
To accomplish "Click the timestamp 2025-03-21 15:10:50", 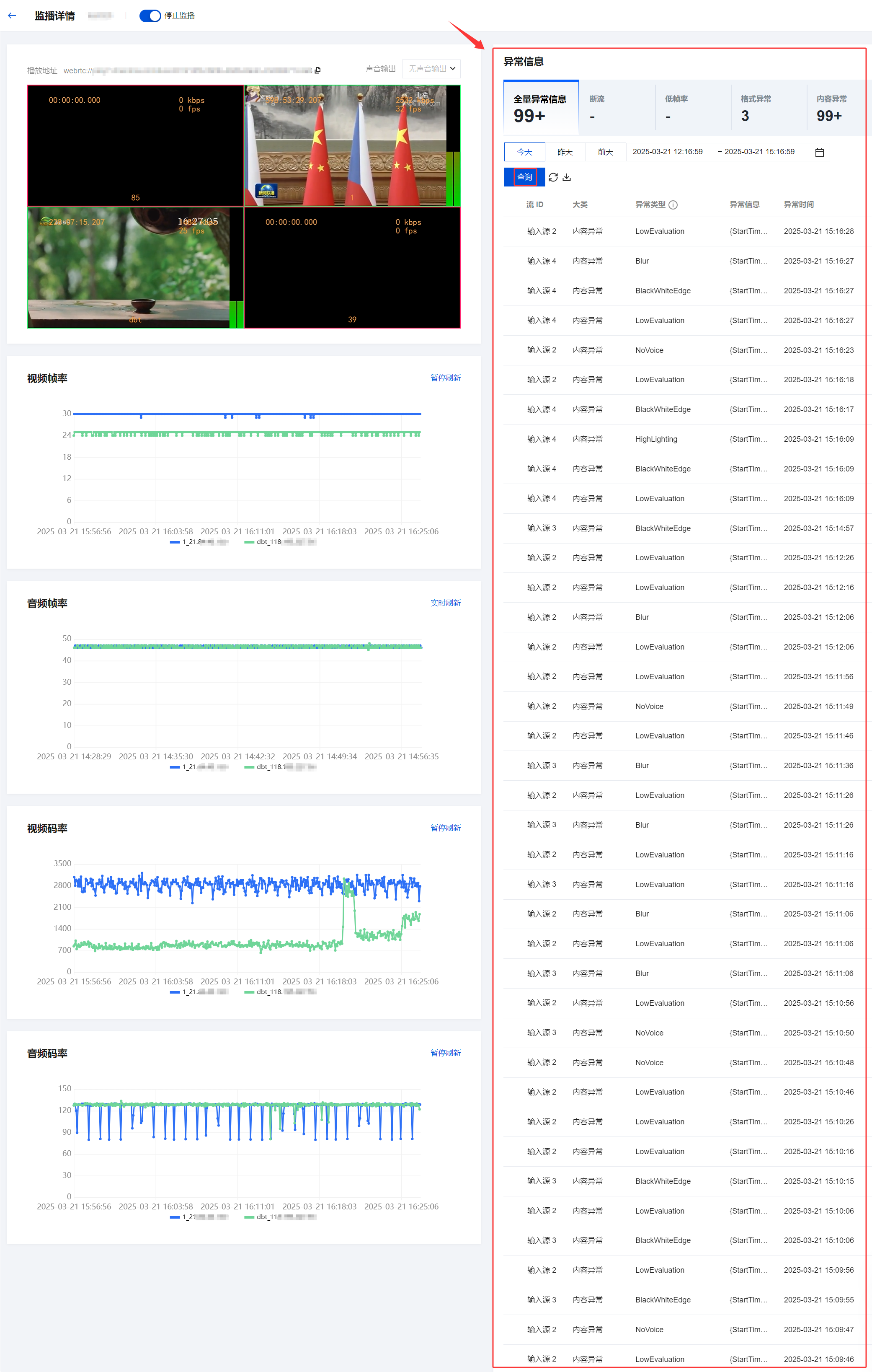I will tap(818, 1033).
